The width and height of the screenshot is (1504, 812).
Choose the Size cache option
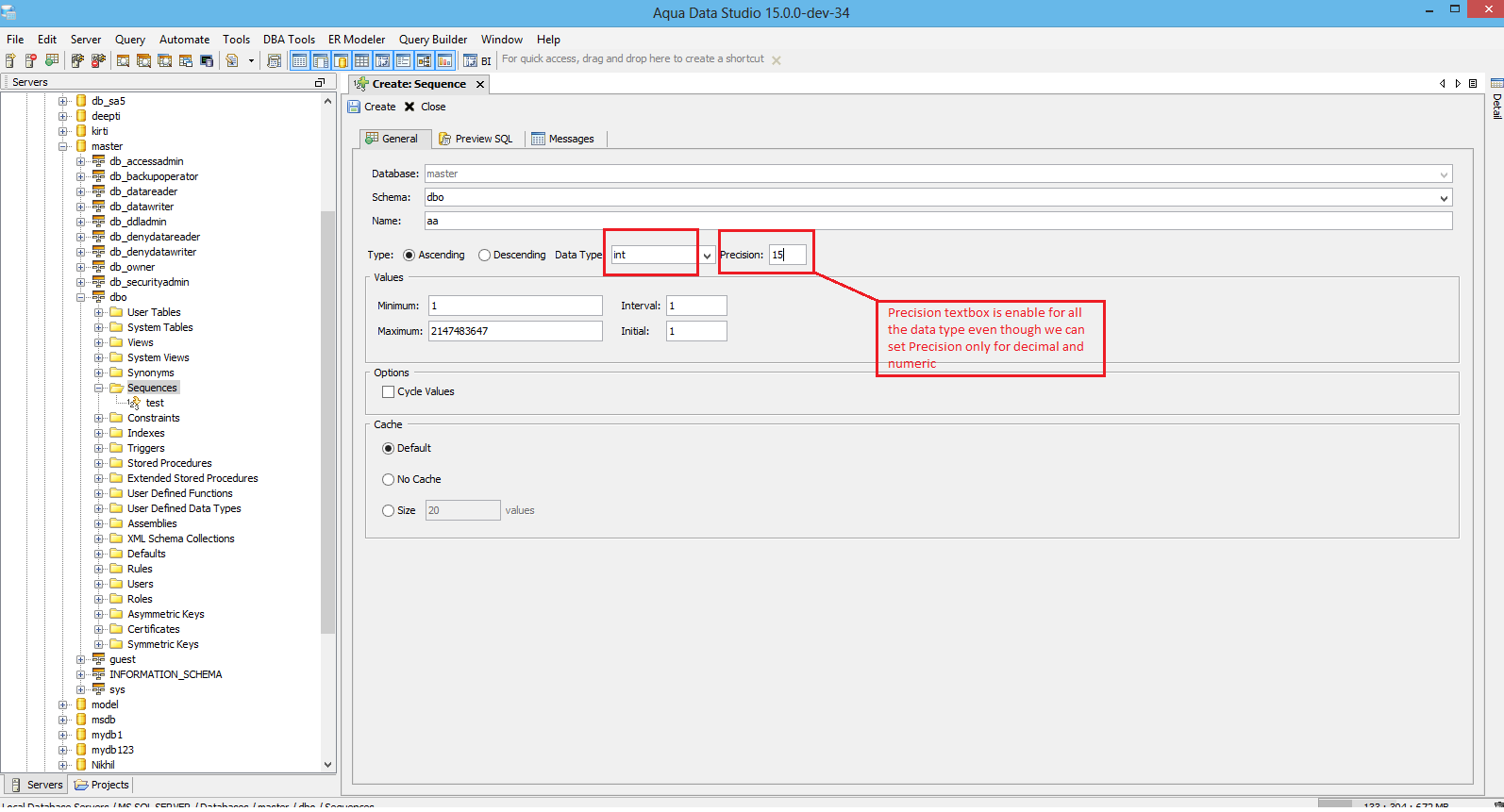point(388,510)
